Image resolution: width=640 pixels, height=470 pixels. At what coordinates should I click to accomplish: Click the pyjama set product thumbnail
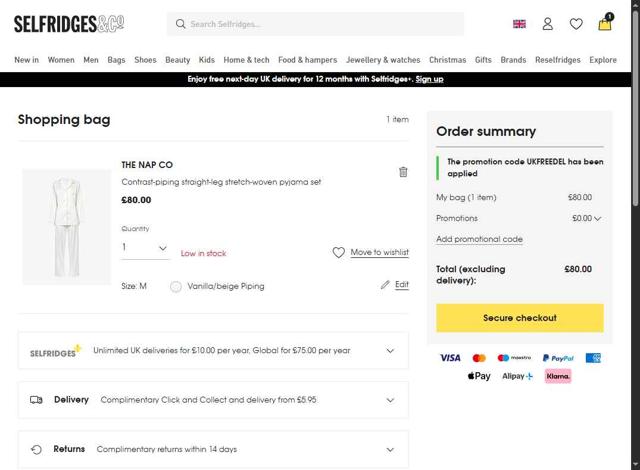pyautogui.click(x=66, y=226)
